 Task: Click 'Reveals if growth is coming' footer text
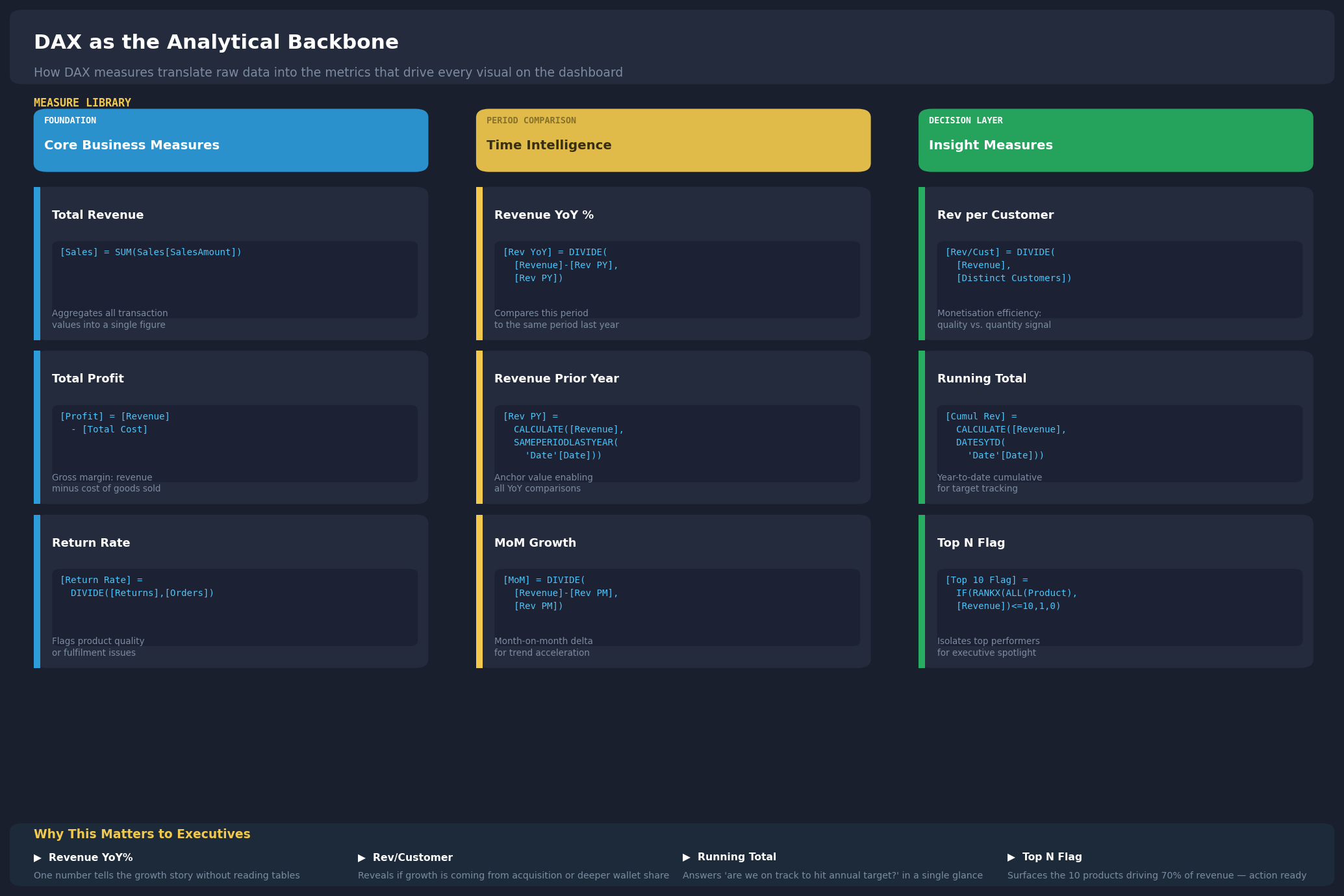click(x=513, y=875)
